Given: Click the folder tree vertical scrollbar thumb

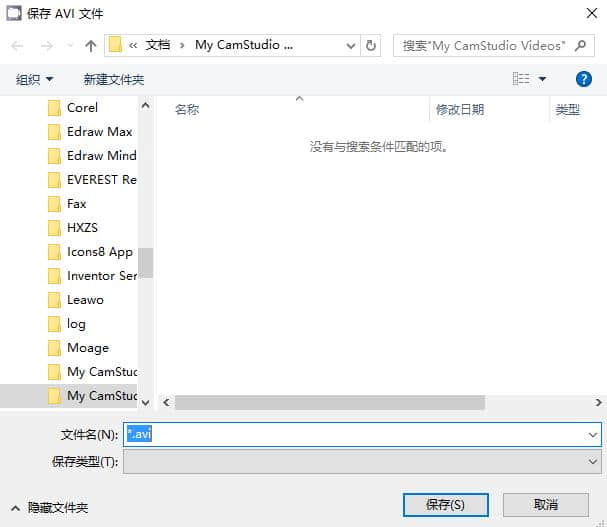Looking at the screenshot, I should (x=145, y=263).
